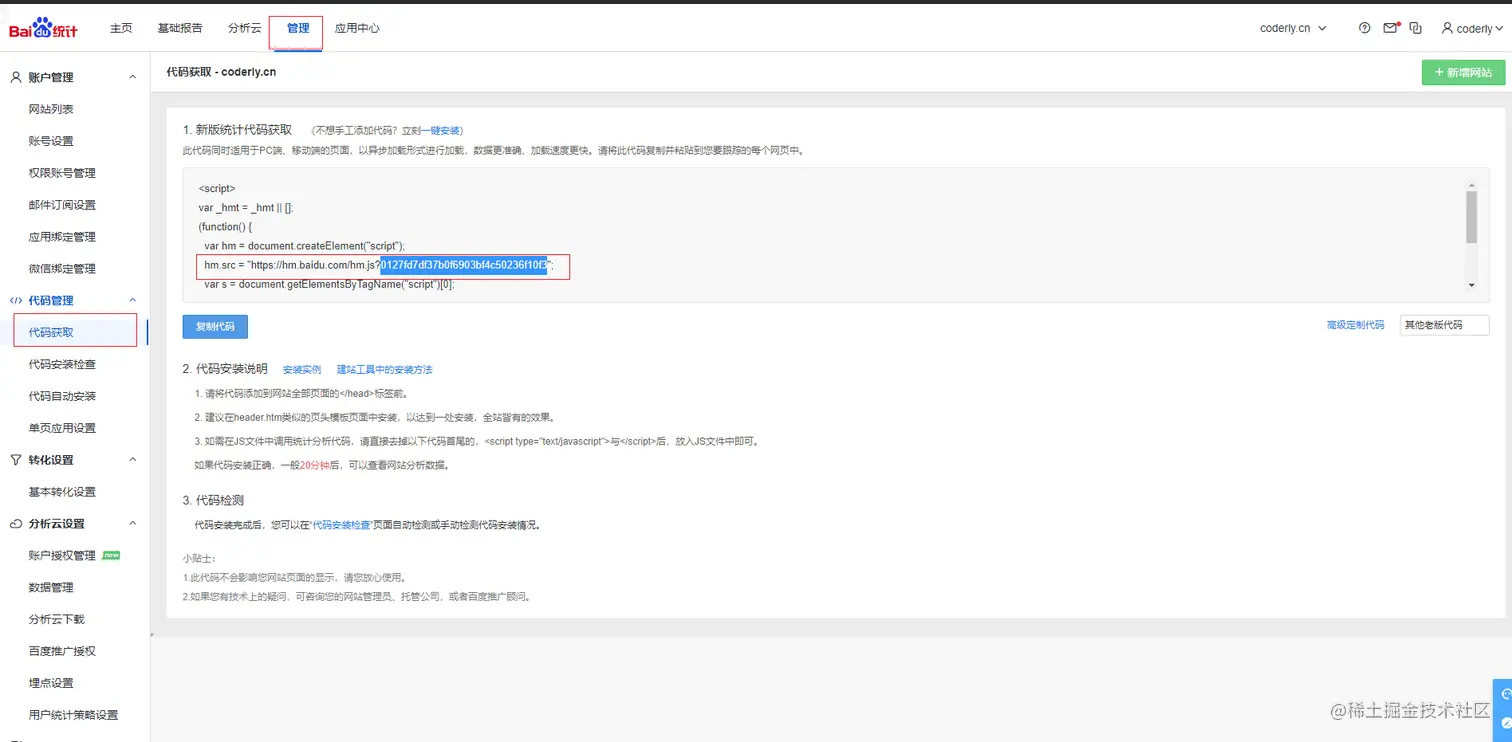
Task: Click the code box scroll up arrow
Action: point(1471,186)
